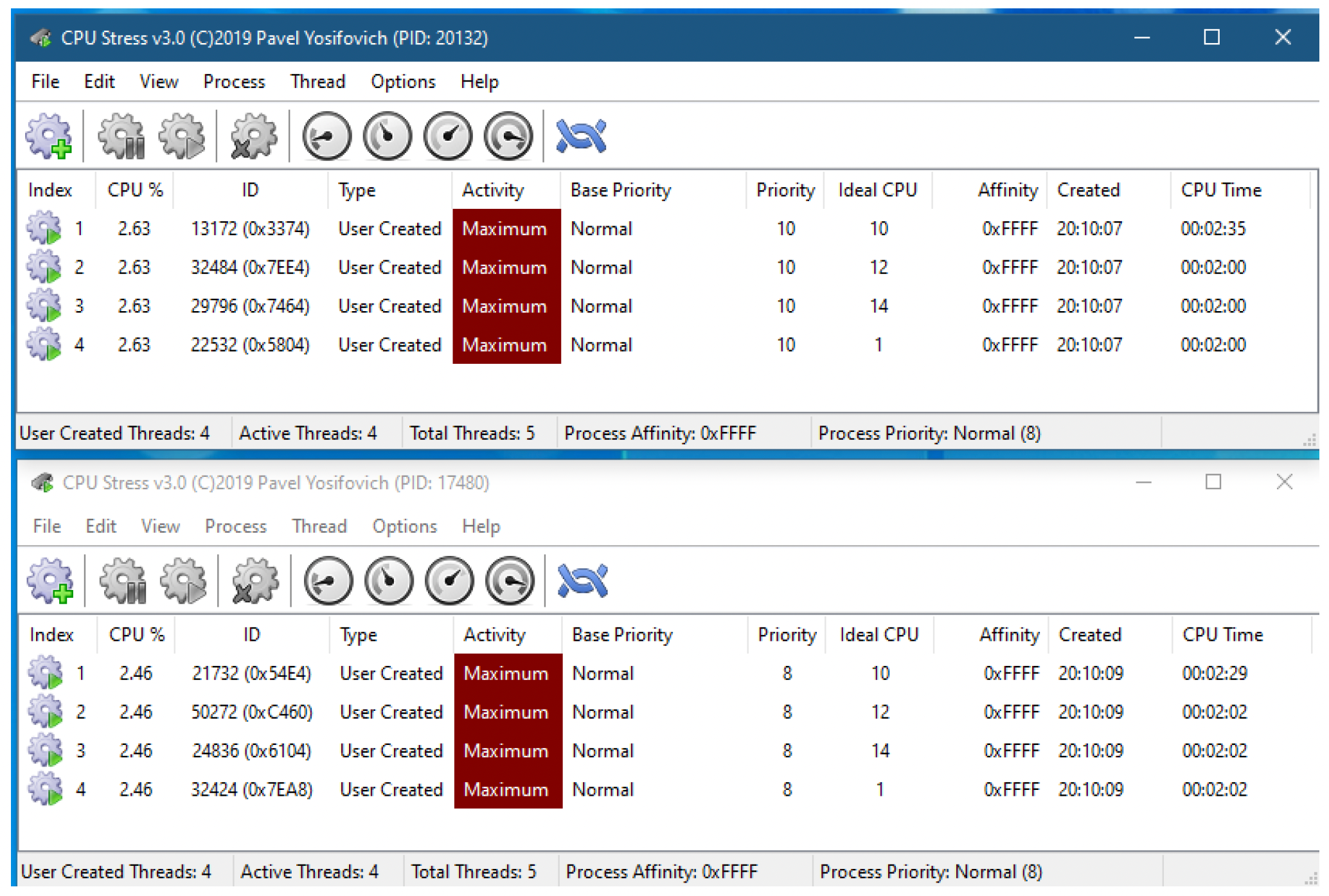
Task: Click the blue crossed-arrows icon in PID 20132 window
Action: click(x=582, y=136)
